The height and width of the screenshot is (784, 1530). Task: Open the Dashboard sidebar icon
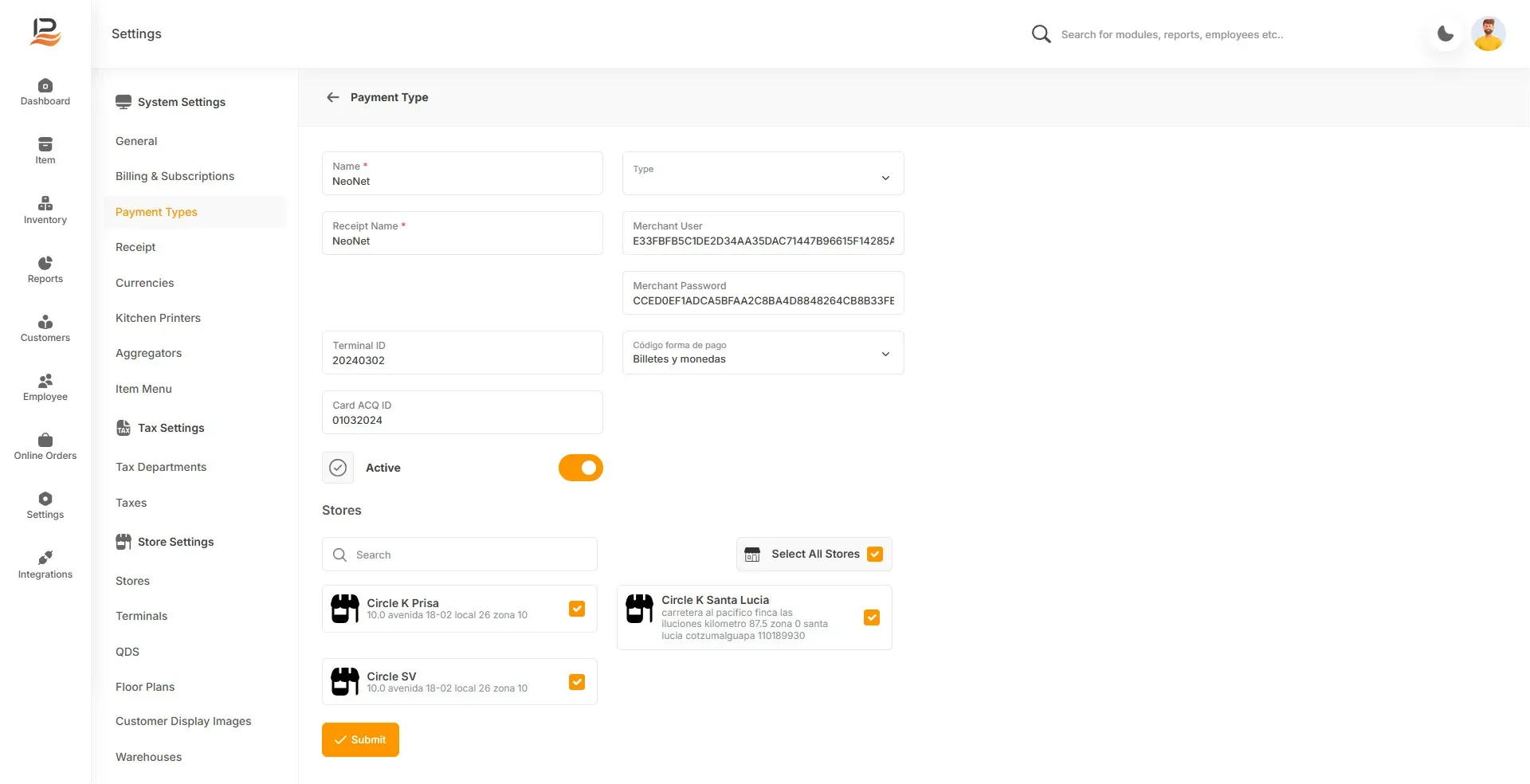pyautogui.click(x=45, y=86)
